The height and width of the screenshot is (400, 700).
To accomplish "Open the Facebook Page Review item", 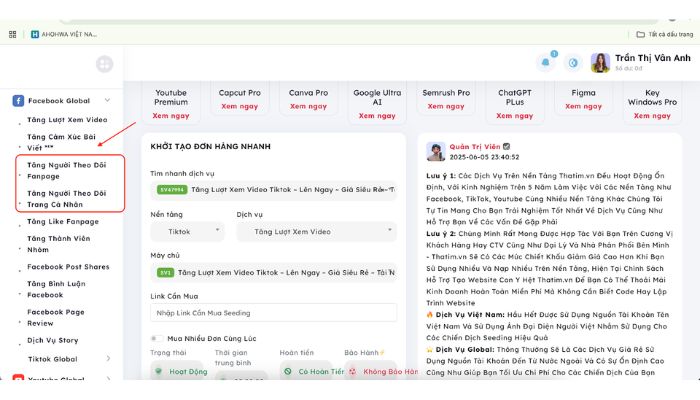I will [x=55, y=317].
